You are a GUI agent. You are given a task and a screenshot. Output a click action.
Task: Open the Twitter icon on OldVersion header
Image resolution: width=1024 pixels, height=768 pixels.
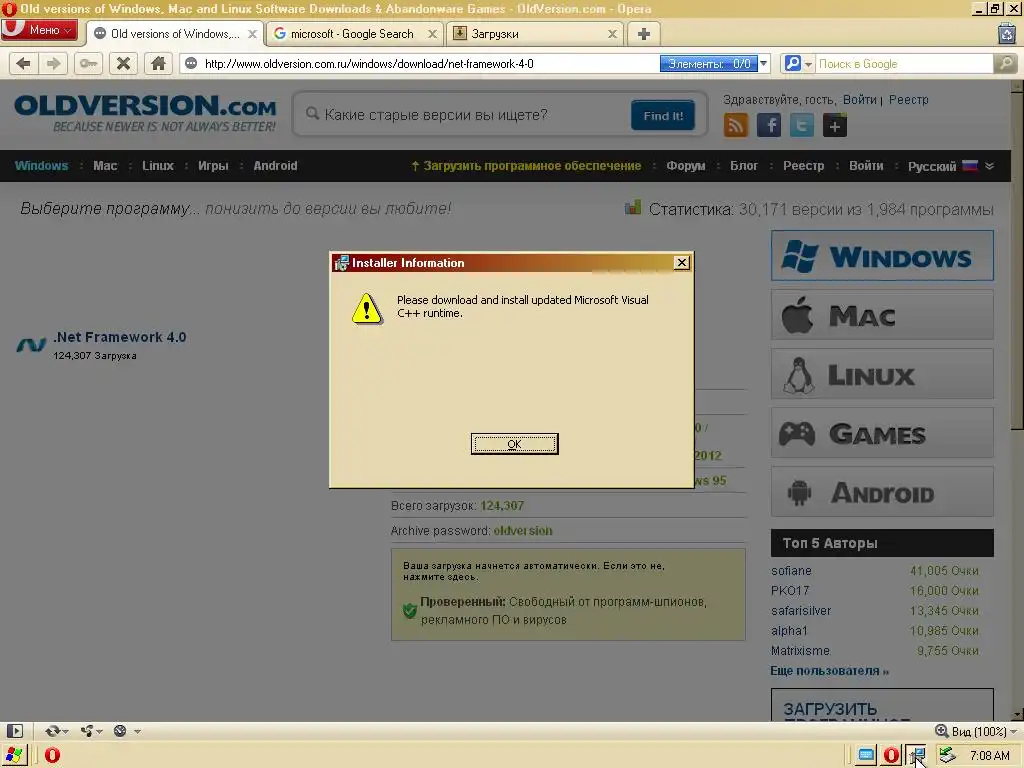click(801, 125)
